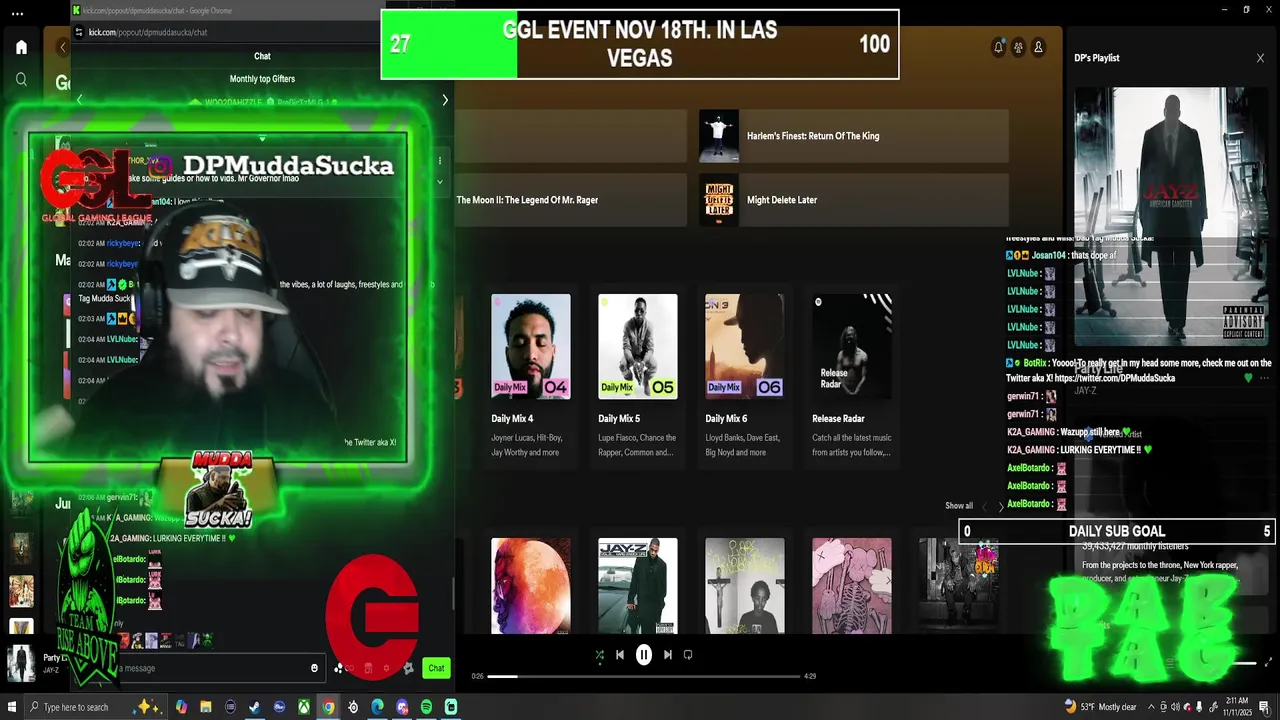View site information in the Kick popout
Image resolution: width=1280 pixels, height=720 pixels.
pos(80,32)
